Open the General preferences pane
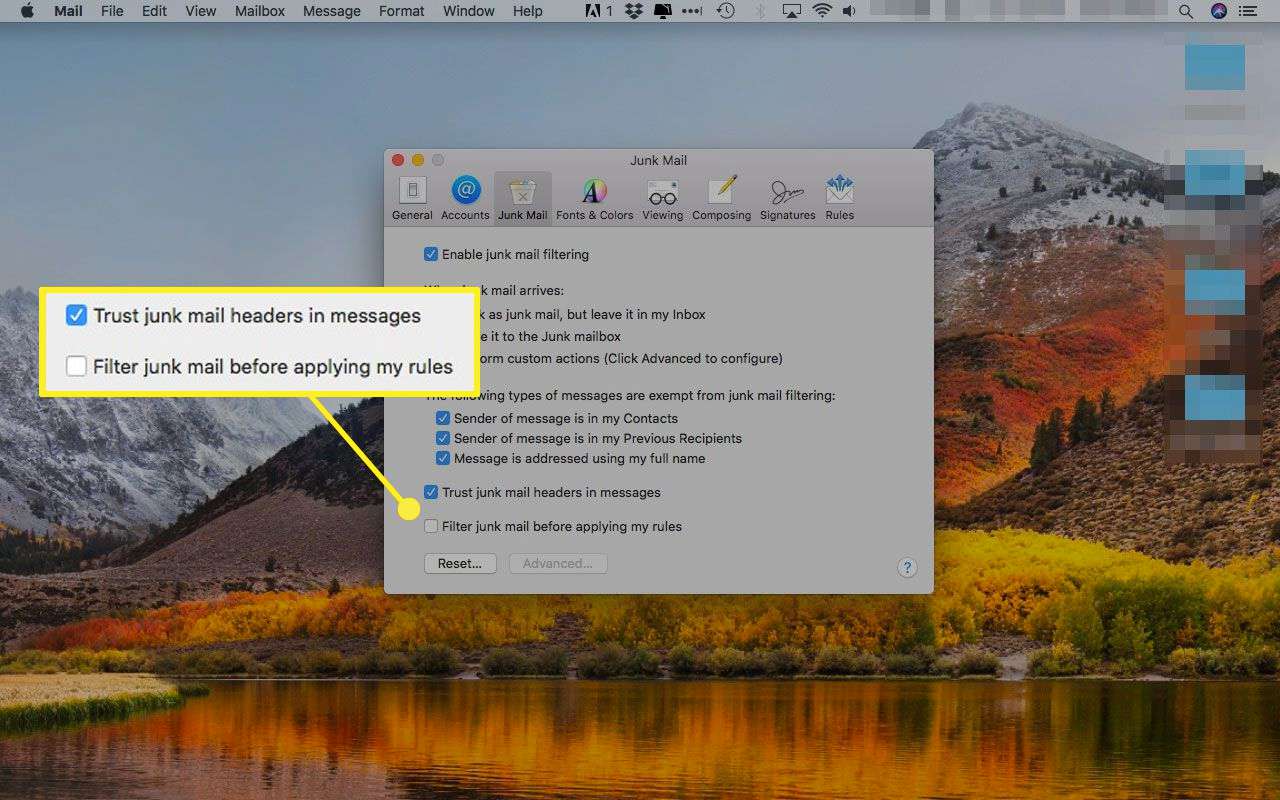This screenshot has width=1280, height=800. coord(412,198)
